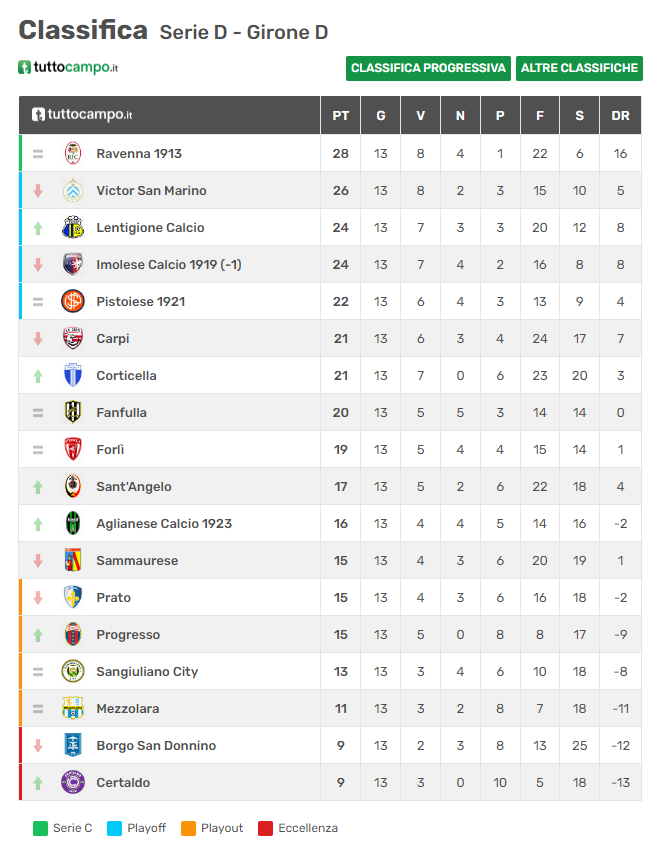The width and height of the screenshot is (661, 844).
Task: Click the green Serie C legend swatch
Action: 40,828
